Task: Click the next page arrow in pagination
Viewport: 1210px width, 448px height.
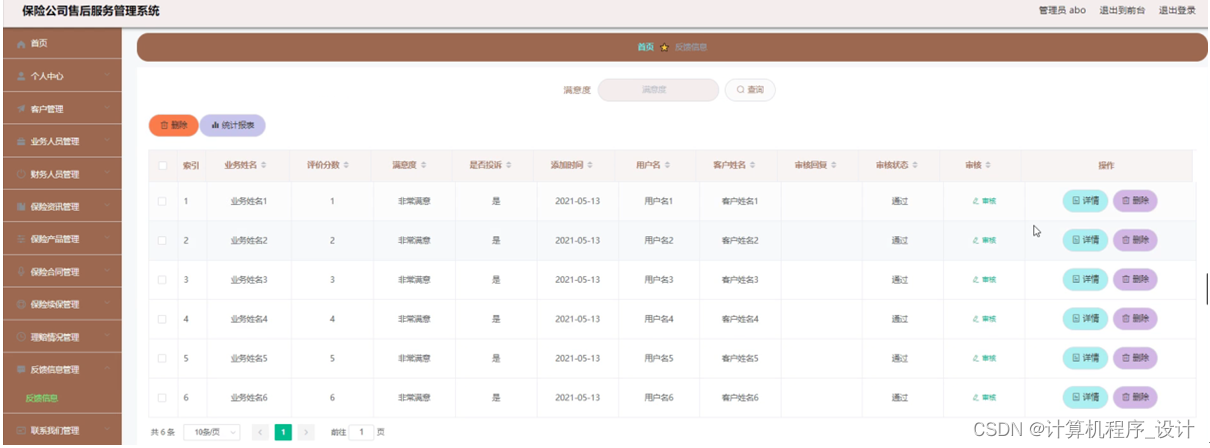Action: (x=306, y=432)
